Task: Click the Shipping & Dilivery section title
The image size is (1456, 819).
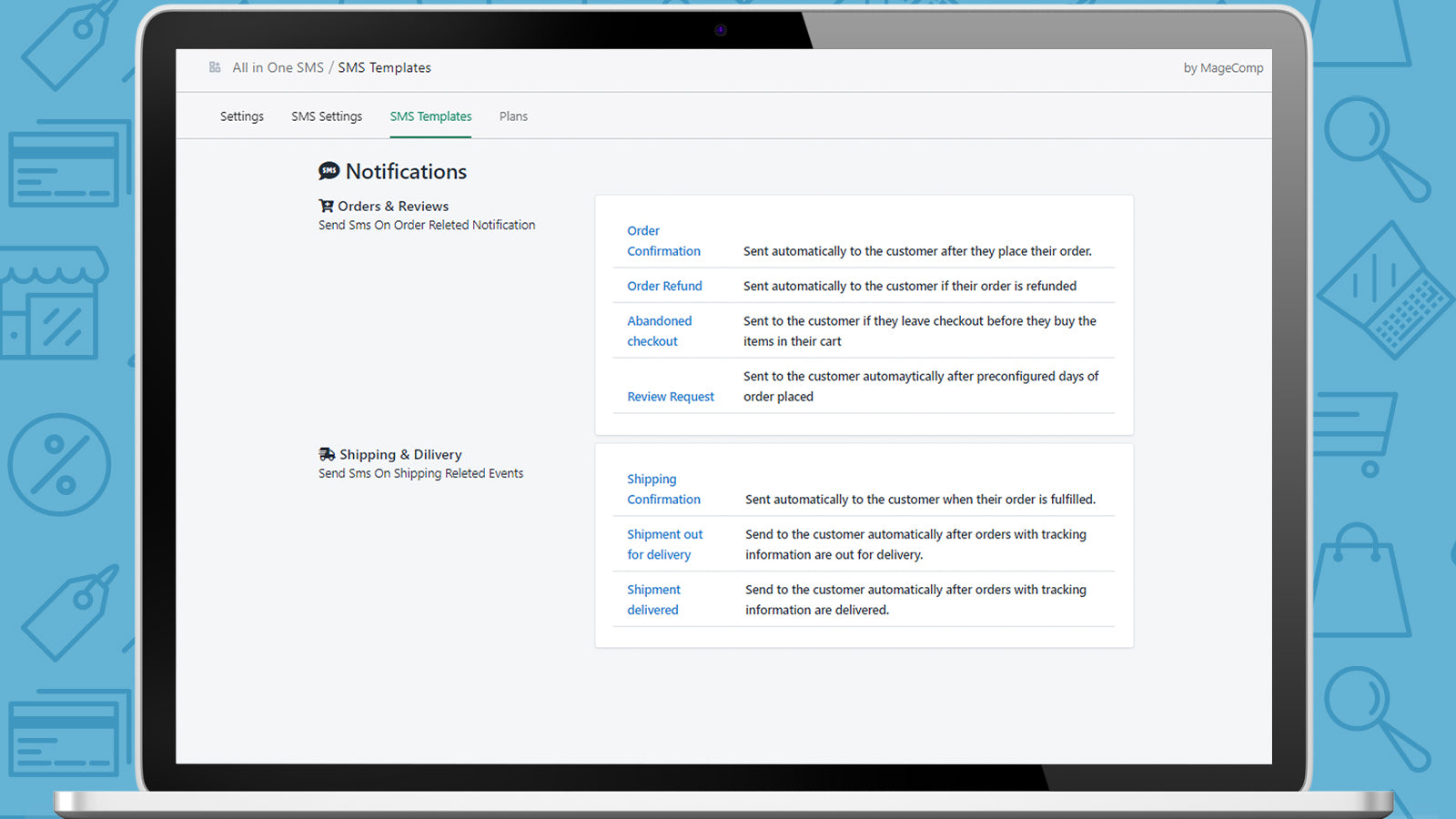Action: (400, 455)
